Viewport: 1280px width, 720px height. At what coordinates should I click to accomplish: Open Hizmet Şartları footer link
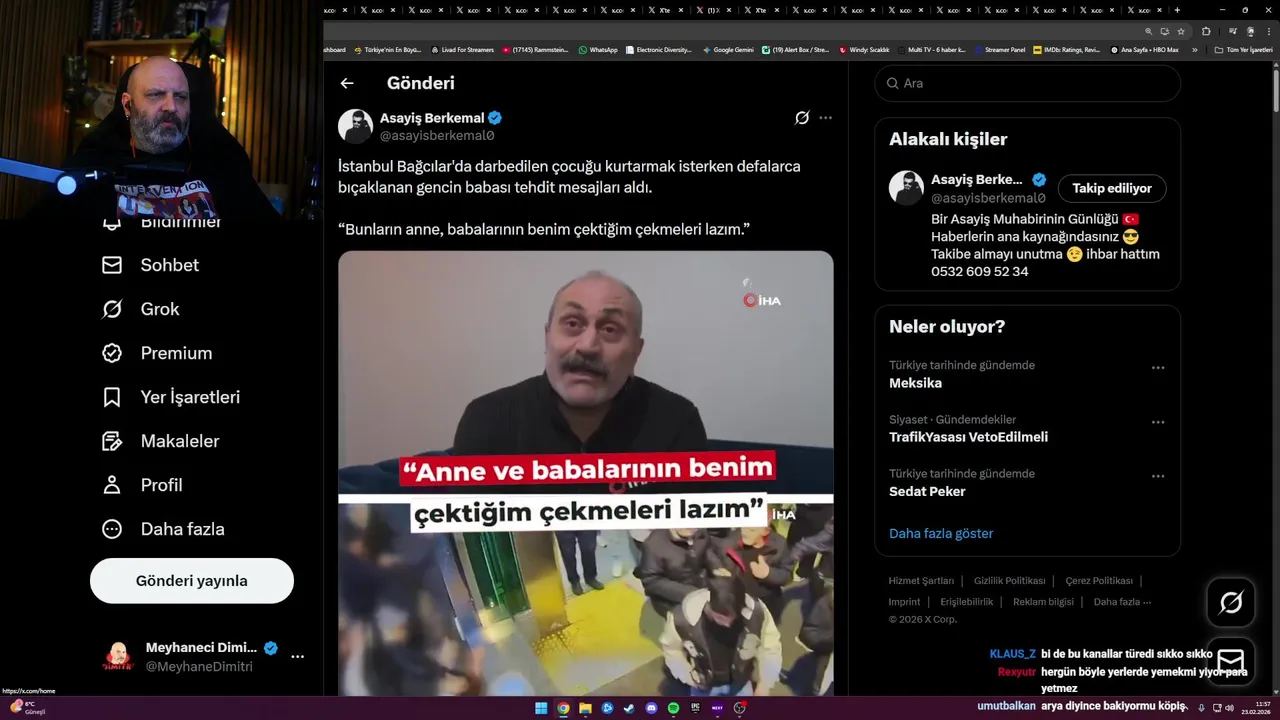point(921,581)
